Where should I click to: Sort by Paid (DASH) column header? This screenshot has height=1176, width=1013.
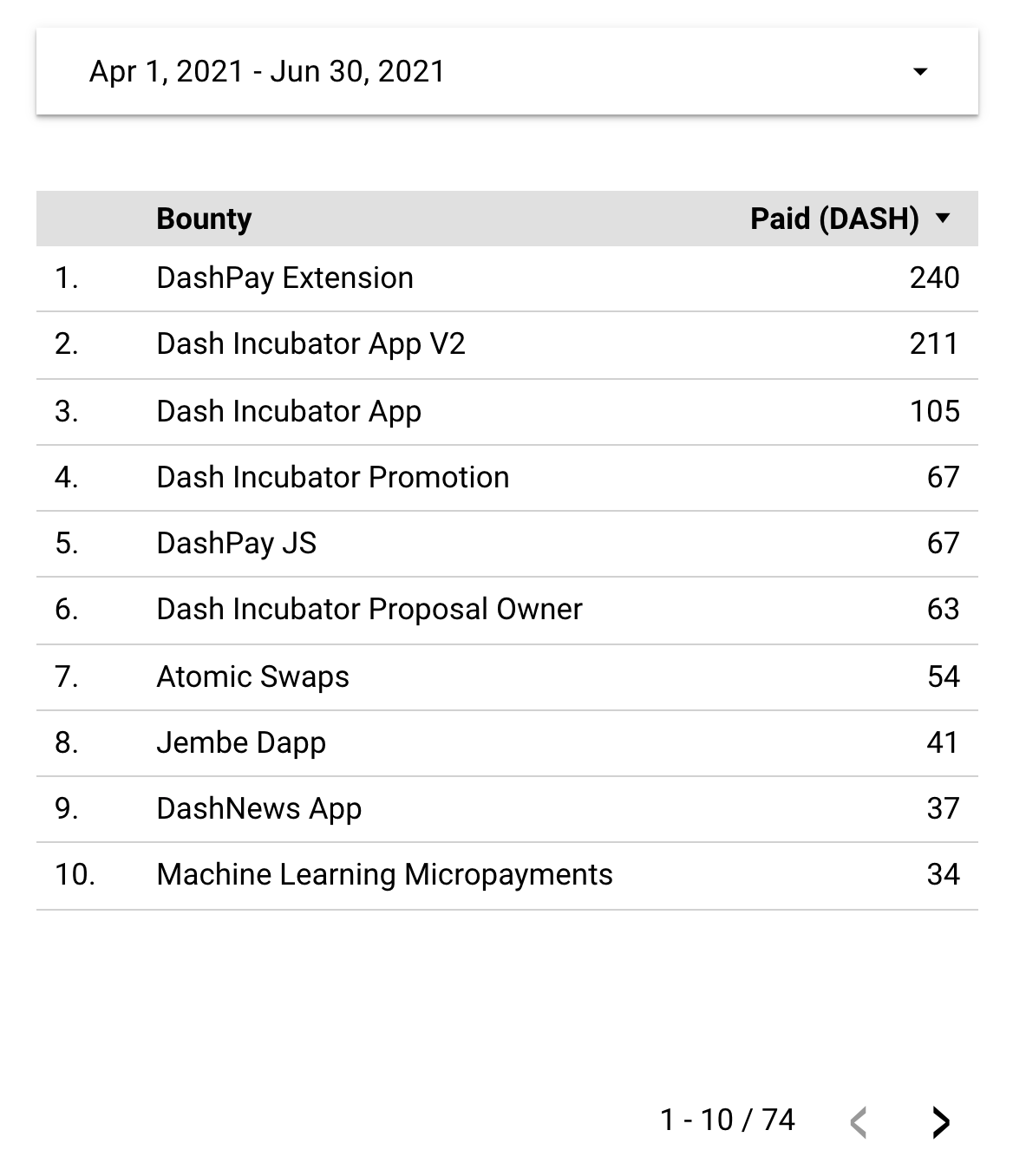point(834,219)
